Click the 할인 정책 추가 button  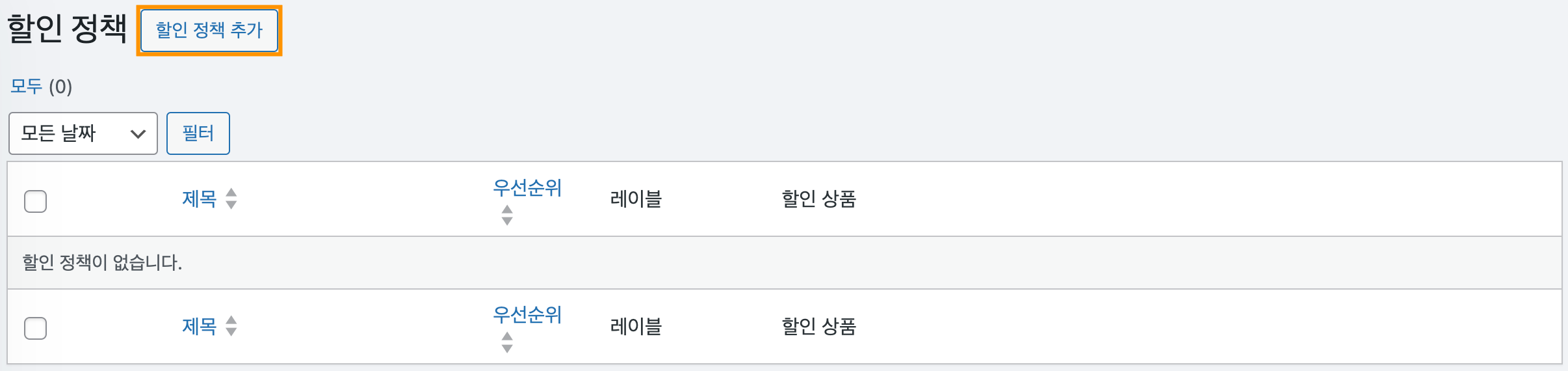[x=209, y=30]
